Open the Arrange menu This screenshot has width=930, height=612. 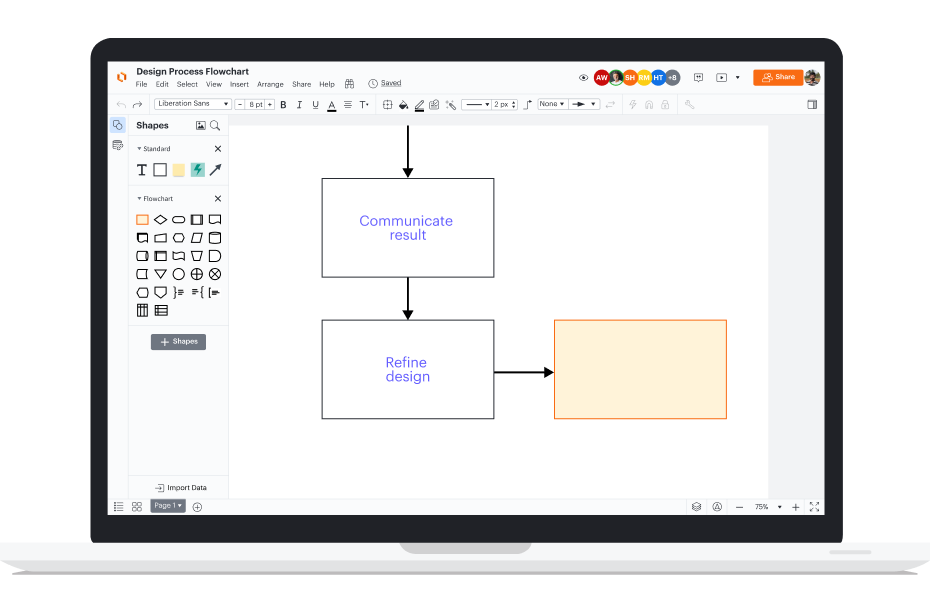click(x=270, y=85)
